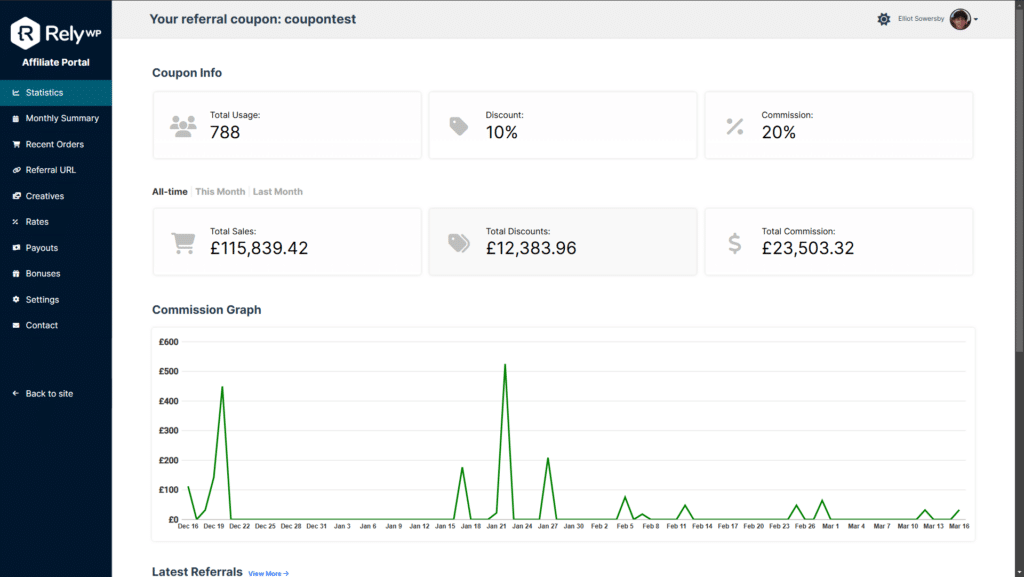Click Elliot Sowersby profile avatar
Screen dimensions: 1024x577
[x=960, y=19]
